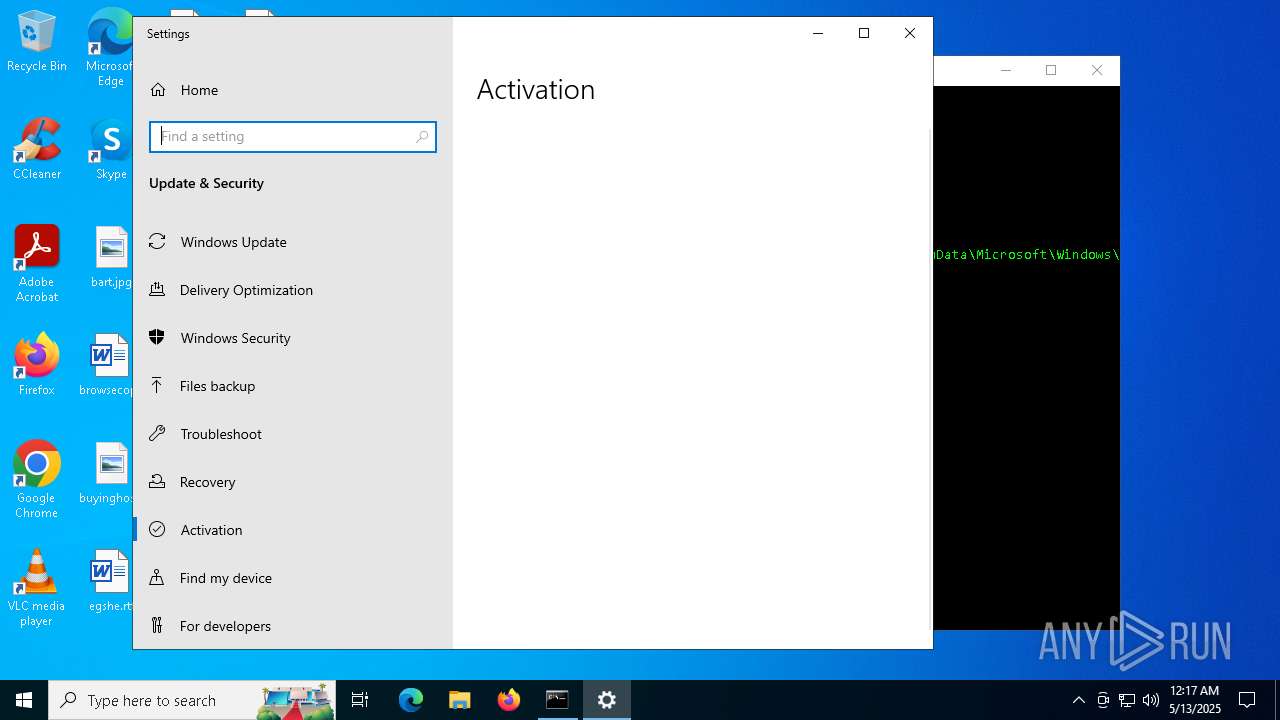The height and width of the screenshot is (720, 1280).
Task: Click the Windows Security shield icon
Action: pyautogui.click(x=157, y=337)
